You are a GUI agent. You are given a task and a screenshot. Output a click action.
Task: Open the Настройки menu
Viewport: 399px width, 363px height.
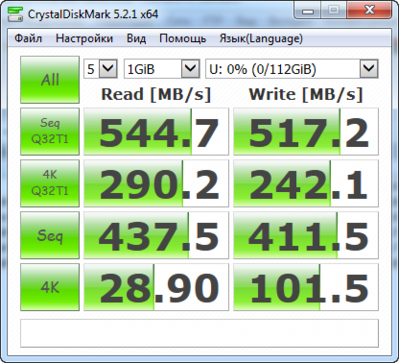(x=84, y=39)
